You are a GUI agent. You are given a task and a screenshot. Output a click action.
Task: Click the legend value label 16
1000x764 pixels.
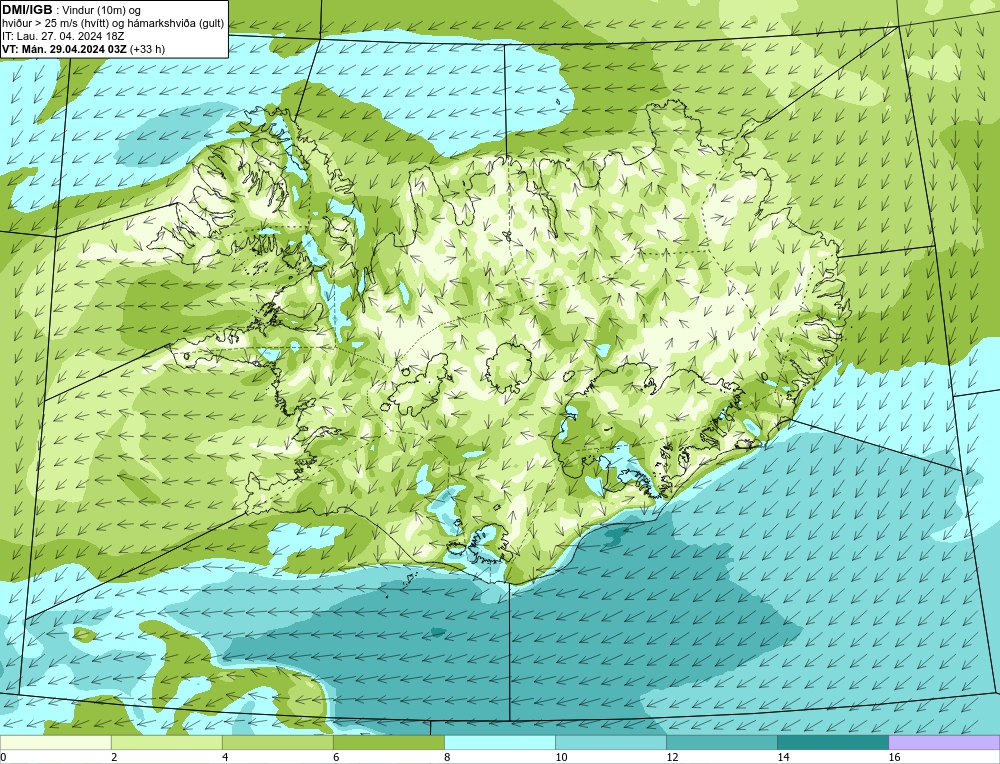click(894, 757)
